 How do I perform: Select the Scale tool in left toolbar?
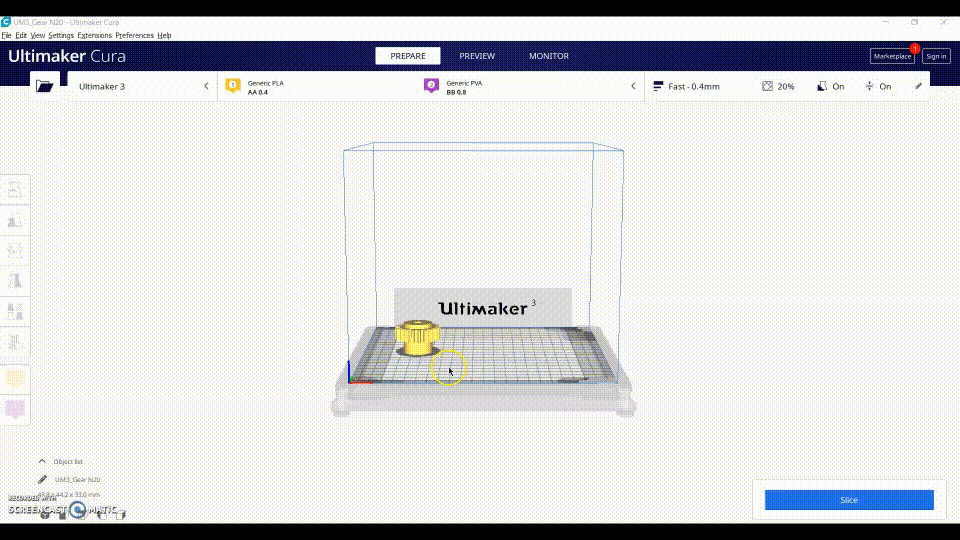coord(15,220)
